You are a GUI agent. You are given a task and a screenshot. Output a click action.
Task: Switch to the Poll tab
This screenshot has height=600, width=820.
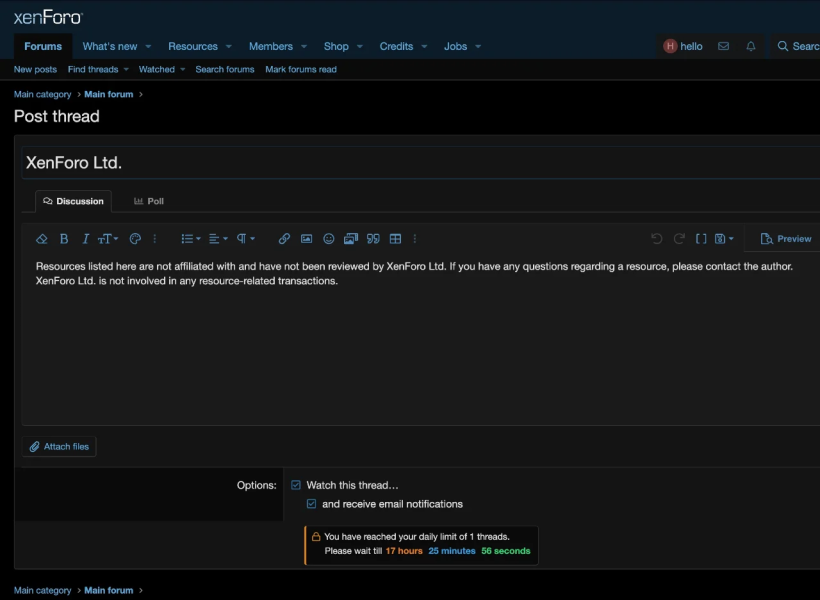click(149, 201)
